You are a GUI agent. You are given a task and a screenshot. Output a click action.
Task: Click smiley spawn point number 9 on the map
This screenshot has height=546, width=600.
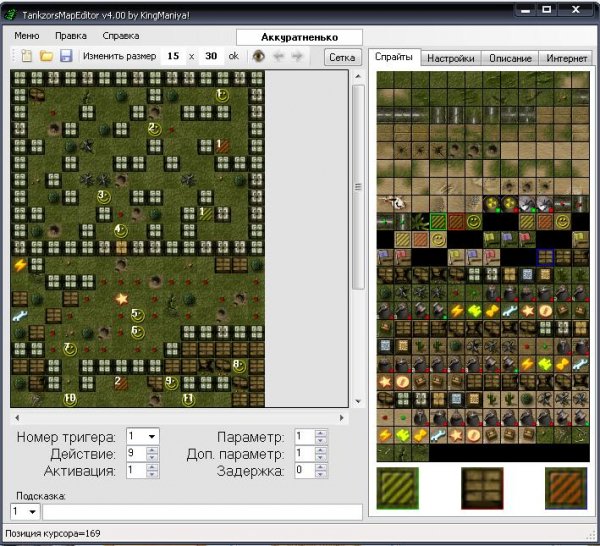tap(171, 383)
